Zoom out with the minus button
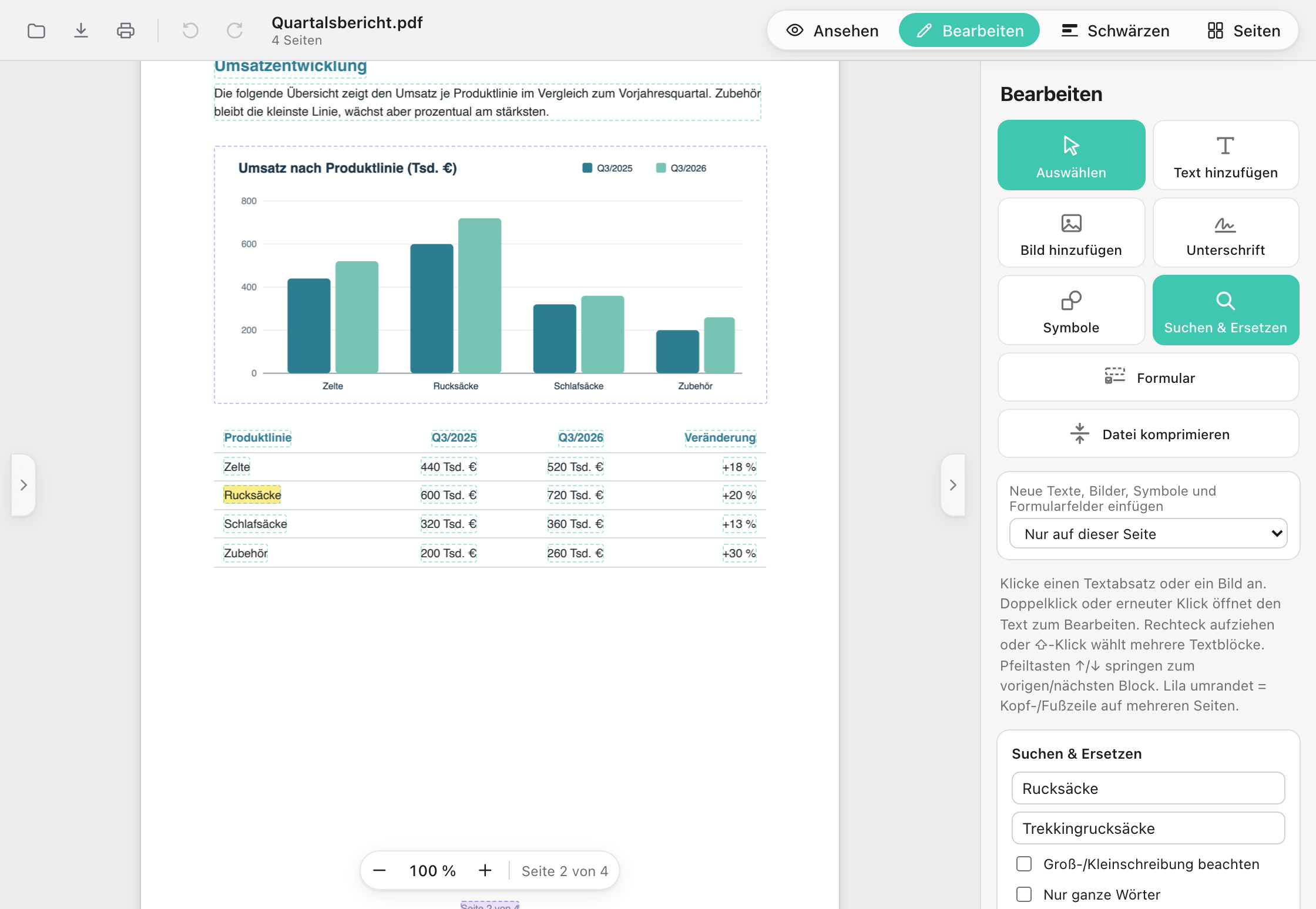The height and width of the screenshot is (909, 1316). tap(380, 871)
